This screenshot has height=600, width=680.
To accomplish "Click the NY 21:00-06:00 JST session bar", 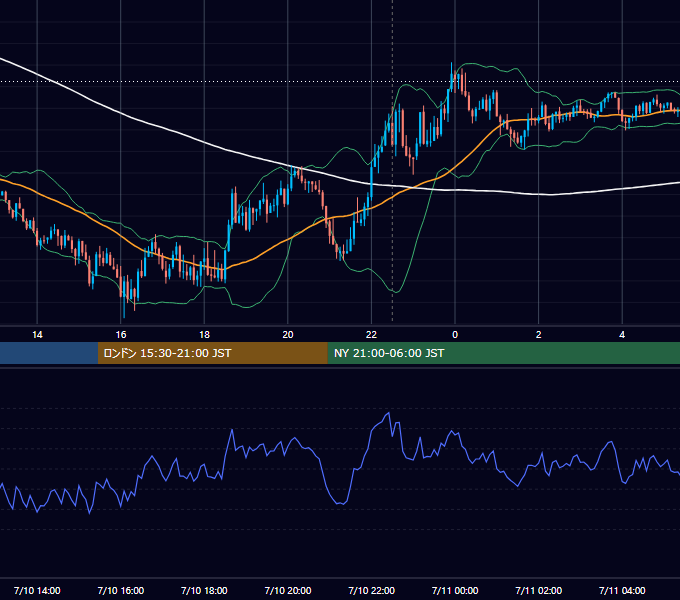I will [x=503, y=353].
